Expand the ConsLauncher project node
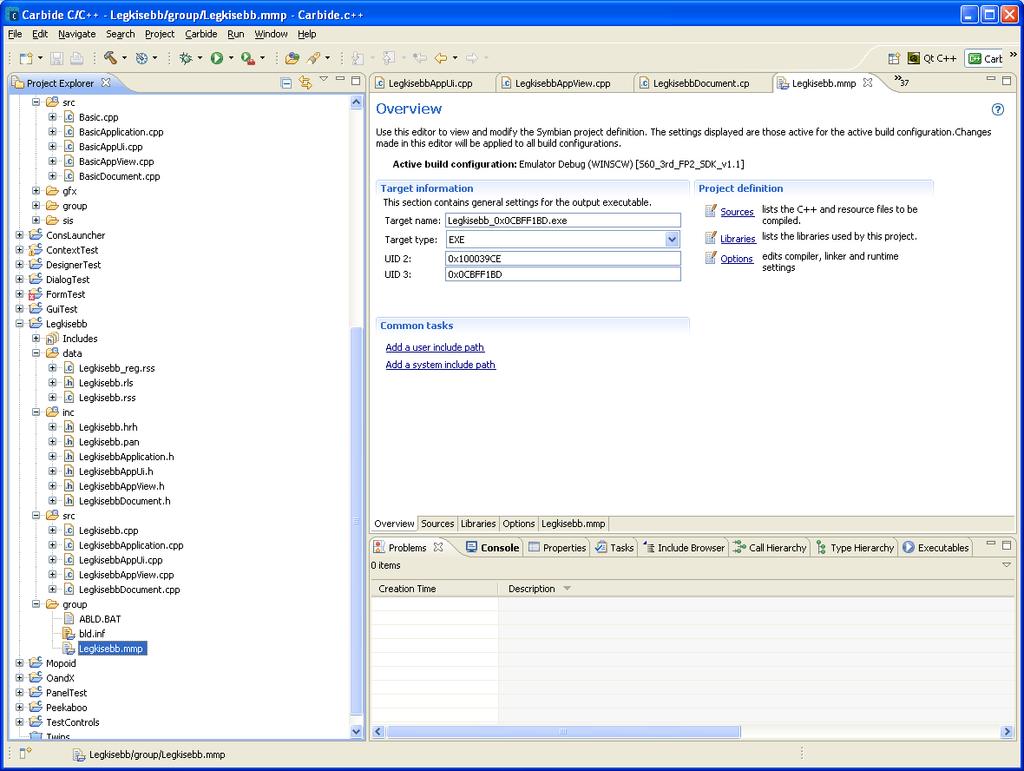The width and height of the screenshot is (1024, 771). 20,235
